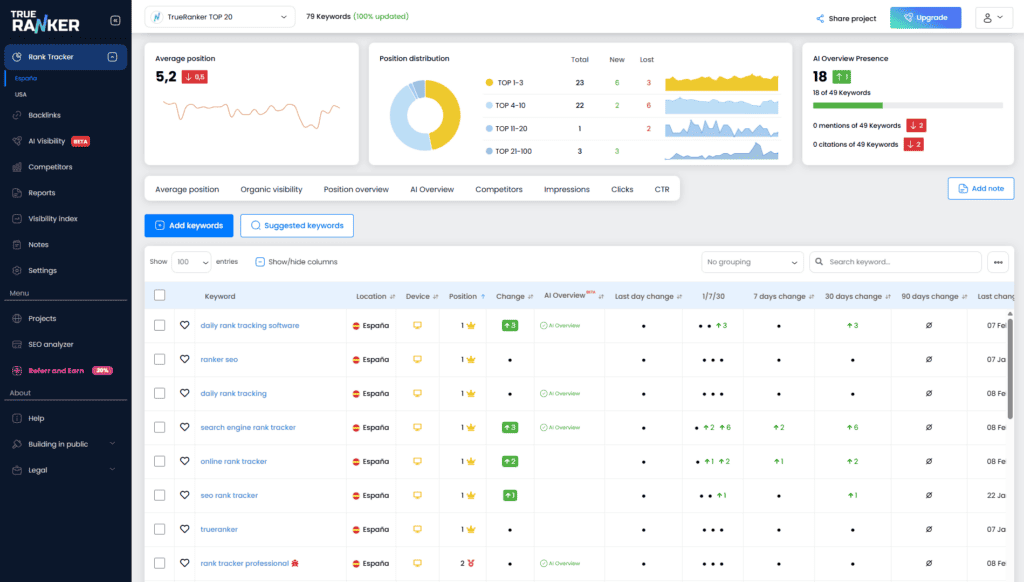This screenshot has width=1024, height=582.
Task: Expand the No grouping dropdown
Action: 752,262
